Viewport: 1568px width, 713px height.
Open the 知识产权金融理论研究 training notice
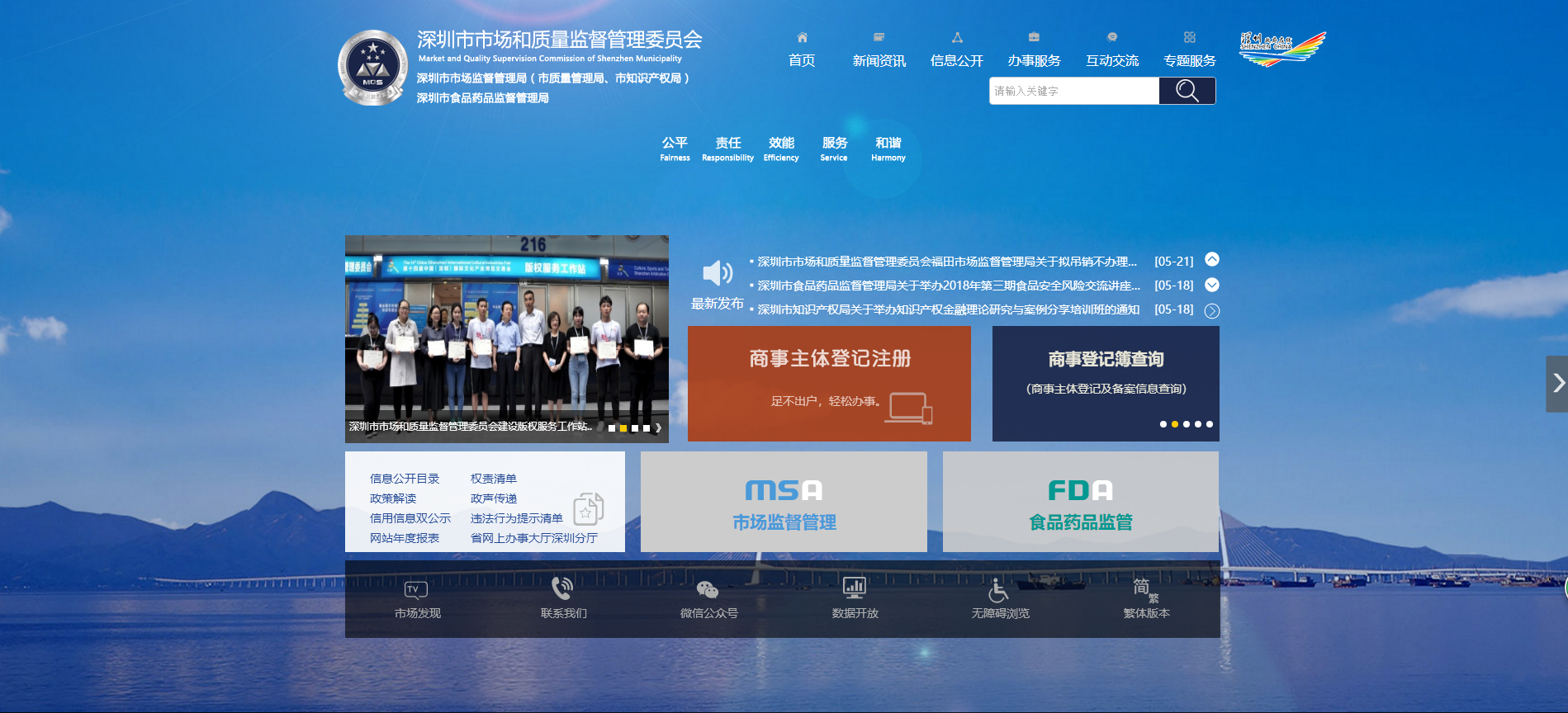pyautogui.click(x=949, y=309)
